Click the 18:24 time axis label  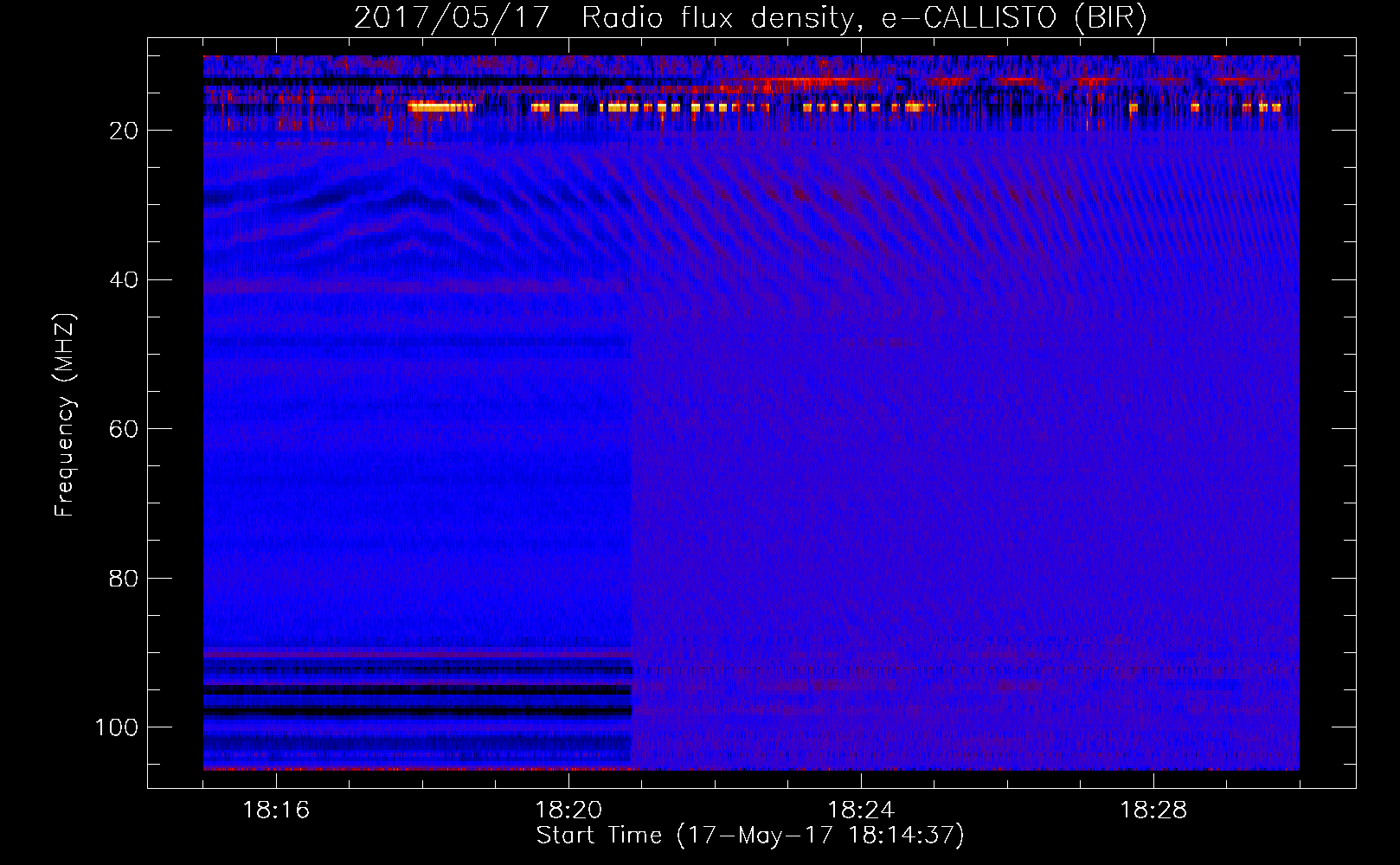[861, 811]
